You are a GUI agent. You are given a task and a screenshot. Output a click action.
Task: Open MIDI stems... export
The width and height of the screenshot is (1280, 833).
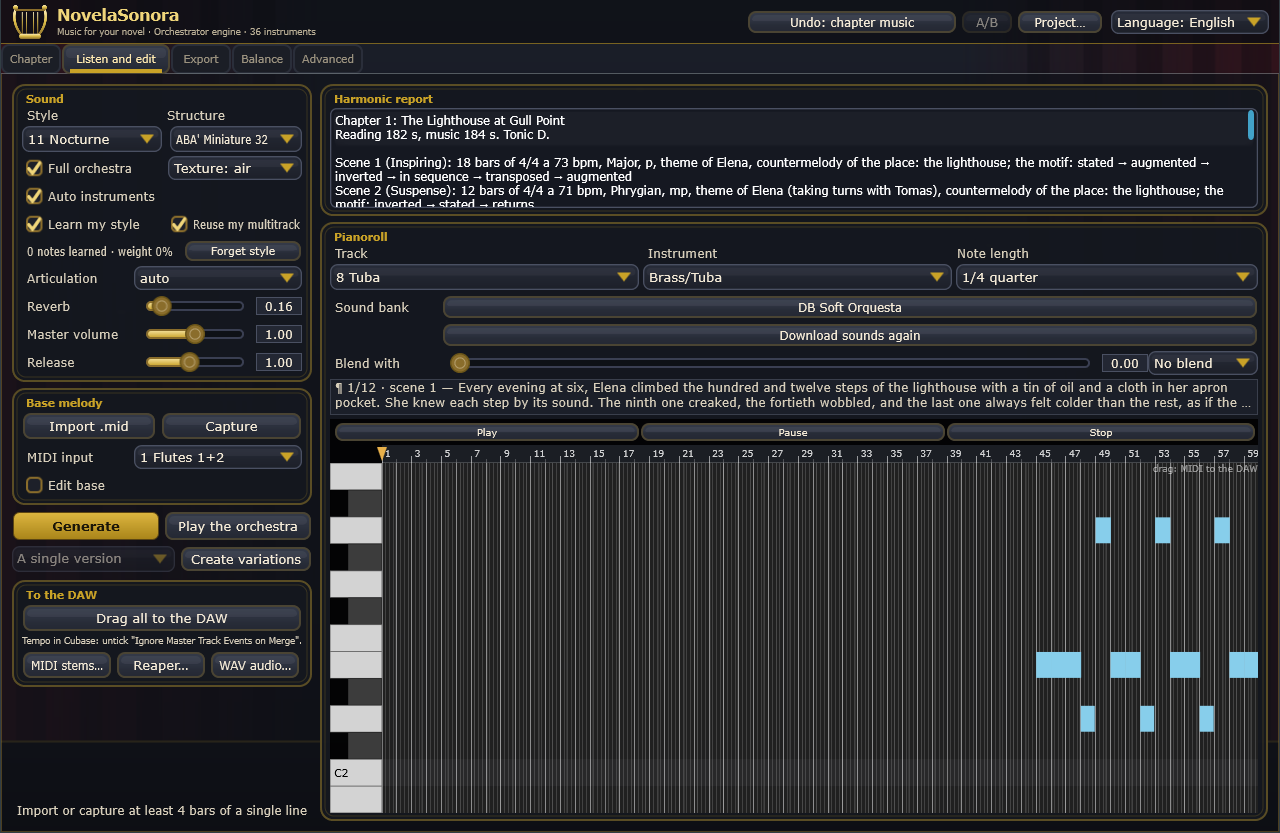(67, 665)
